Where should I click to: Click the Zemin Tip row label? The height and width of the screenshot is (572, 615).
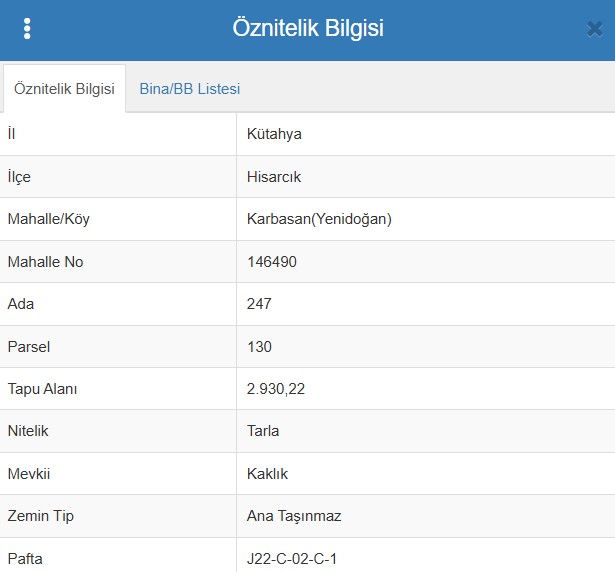tap(41, 516)
